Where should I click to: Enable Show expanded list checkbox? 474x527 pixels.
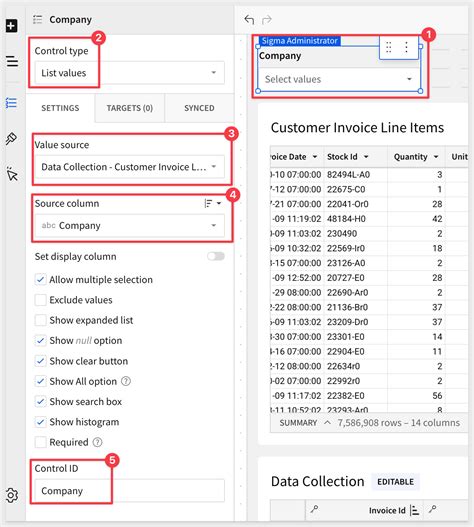(x=41, y=320)
